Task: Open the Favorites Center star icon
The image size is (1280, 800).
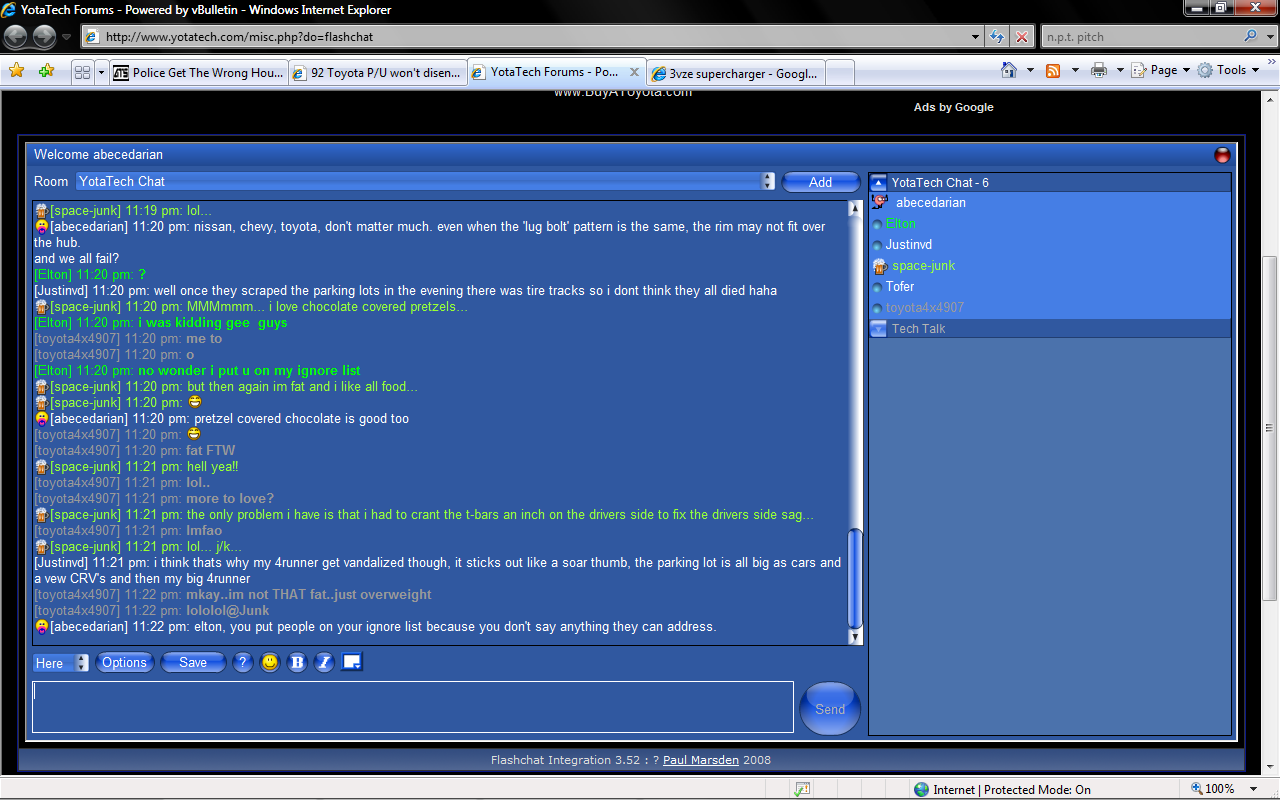Action: (x=16, y=71)
